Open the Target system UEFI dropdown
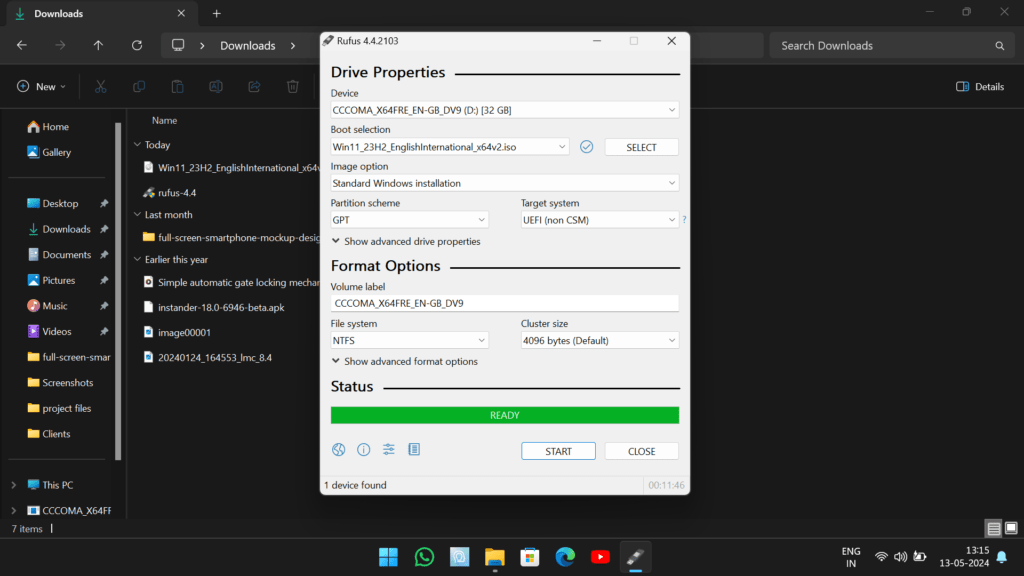 point(600,220)
